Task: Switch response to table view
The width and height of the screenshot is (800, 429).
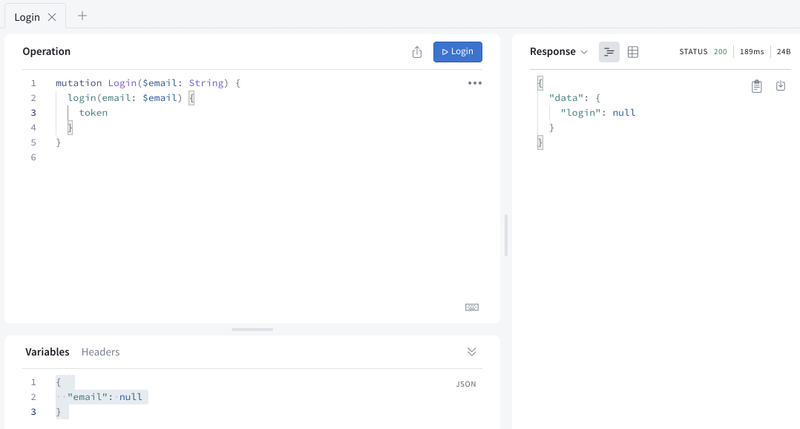Action: [633, 52]
